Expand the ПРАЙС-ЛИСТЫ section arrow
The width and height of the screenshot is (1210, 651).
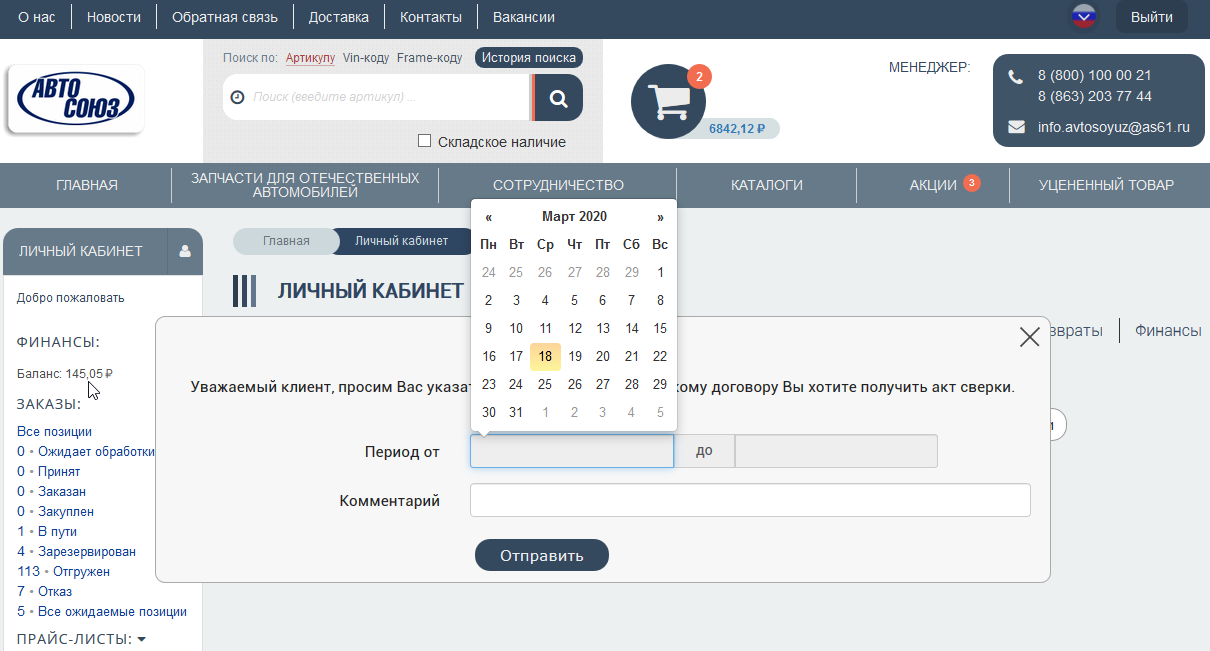pyautogui.click(x=141, y=639)
